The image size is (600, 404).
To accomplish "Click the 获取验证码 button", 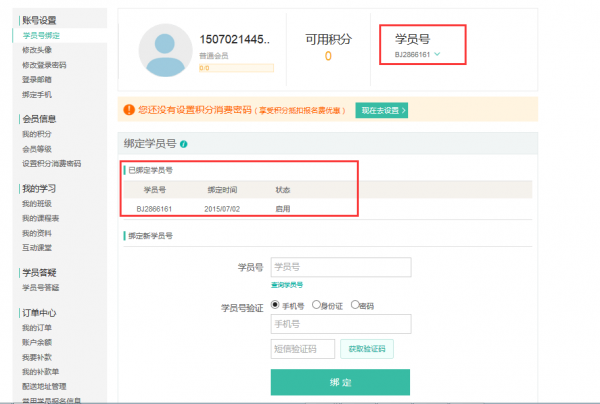I will click(367, 348).
